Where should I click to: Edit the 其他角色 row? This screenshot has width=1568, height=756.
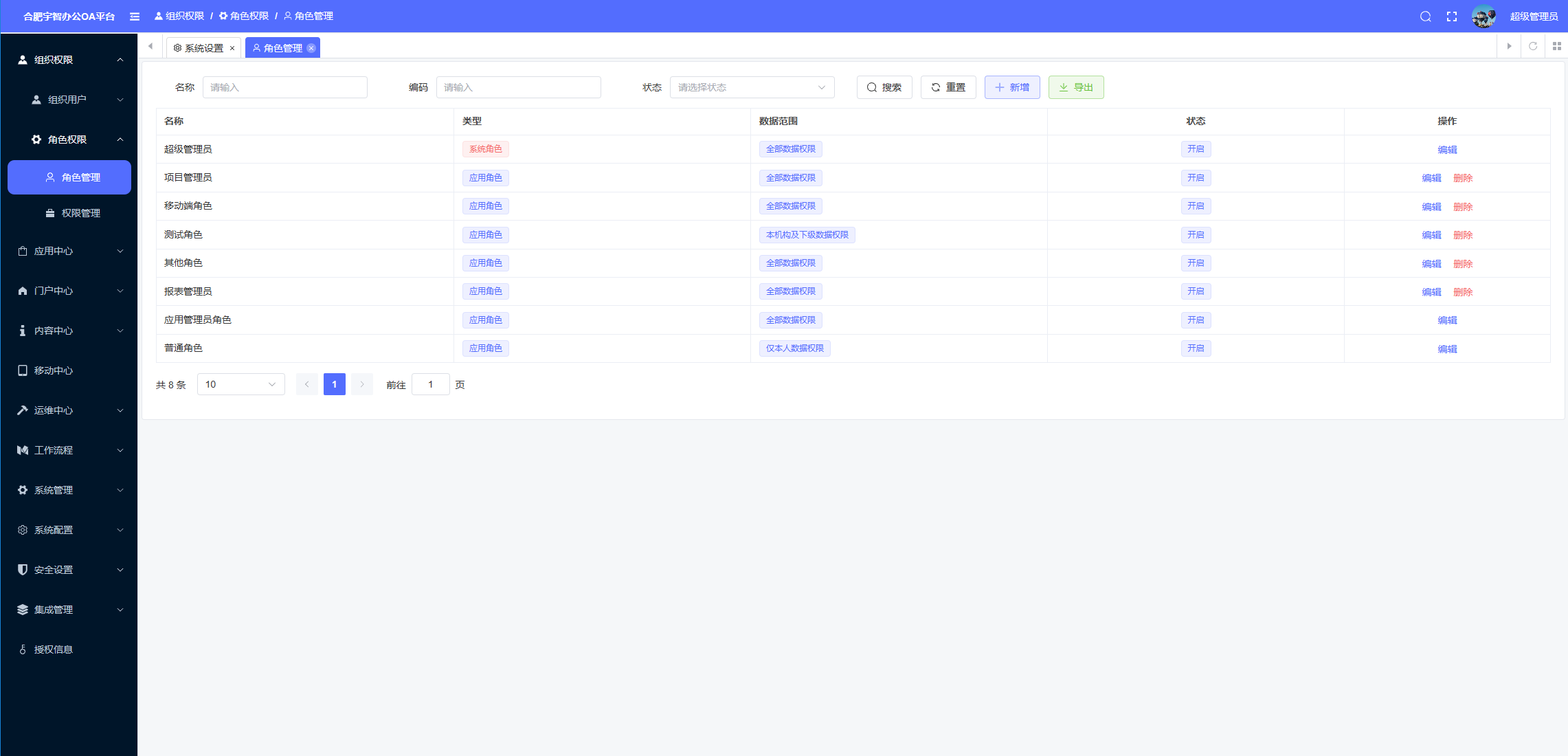coord(1431,264)
